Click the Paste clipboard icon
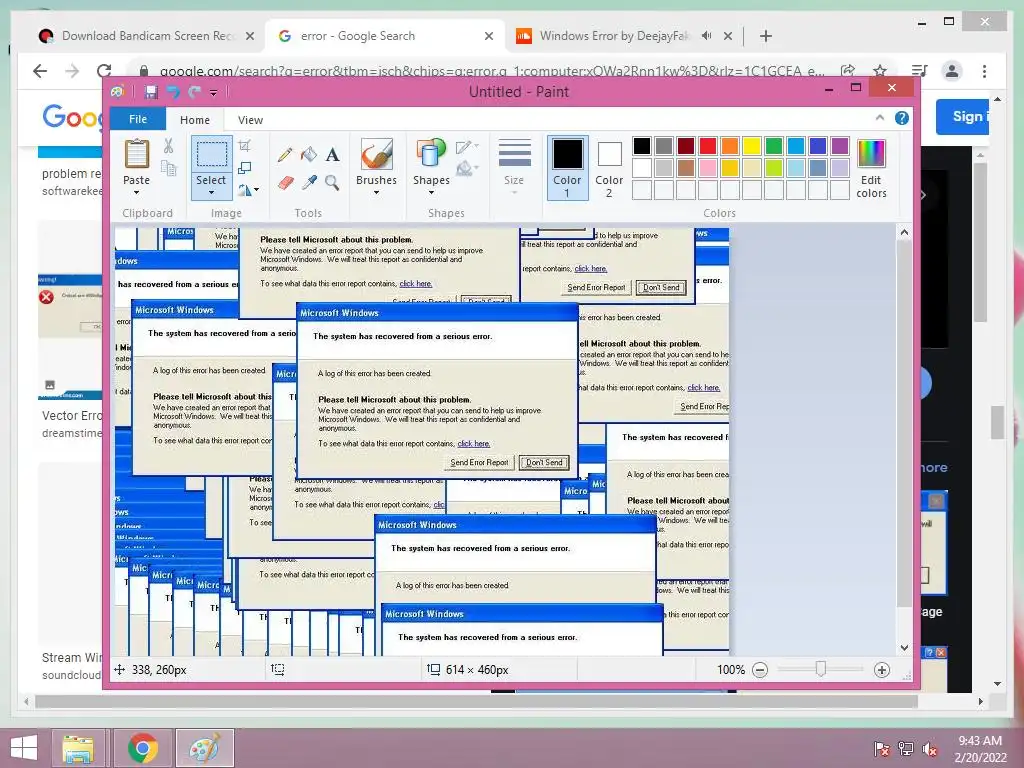1024x768 pixels. point(136,155)
